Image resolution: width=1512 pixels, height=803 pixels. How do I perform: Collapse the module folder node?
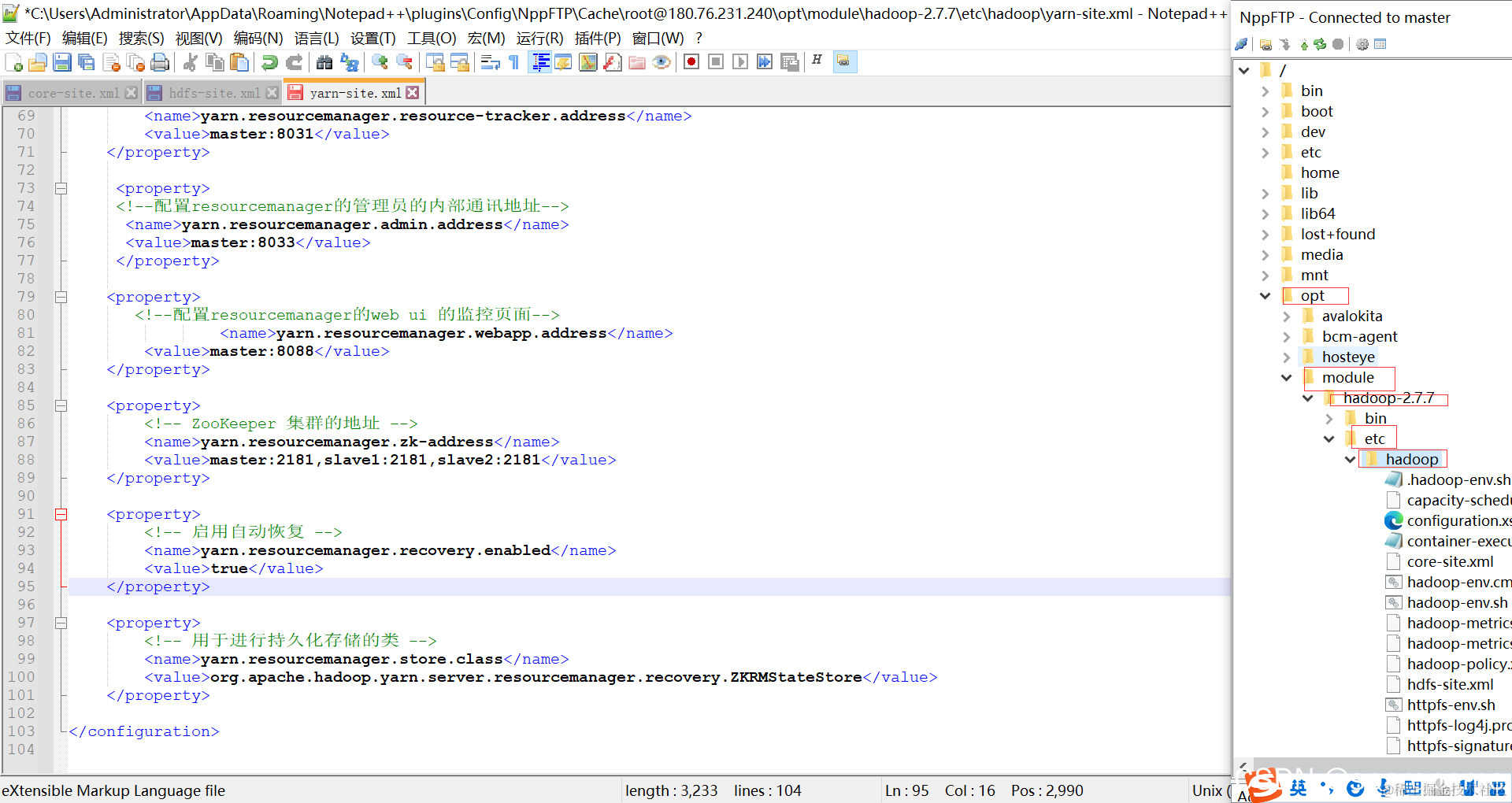pyautogui.click(x=1286, y=377)
